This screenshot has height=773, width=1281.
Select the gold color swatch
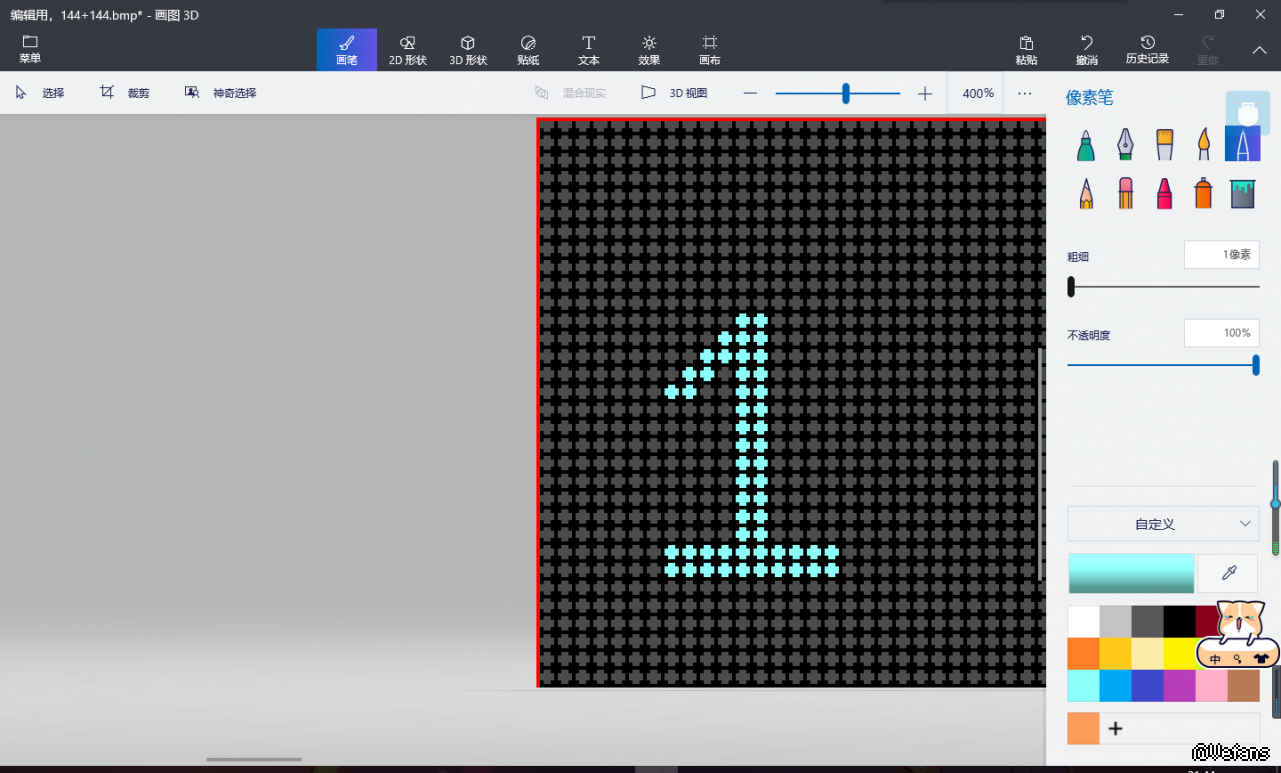pos(1116,654)
